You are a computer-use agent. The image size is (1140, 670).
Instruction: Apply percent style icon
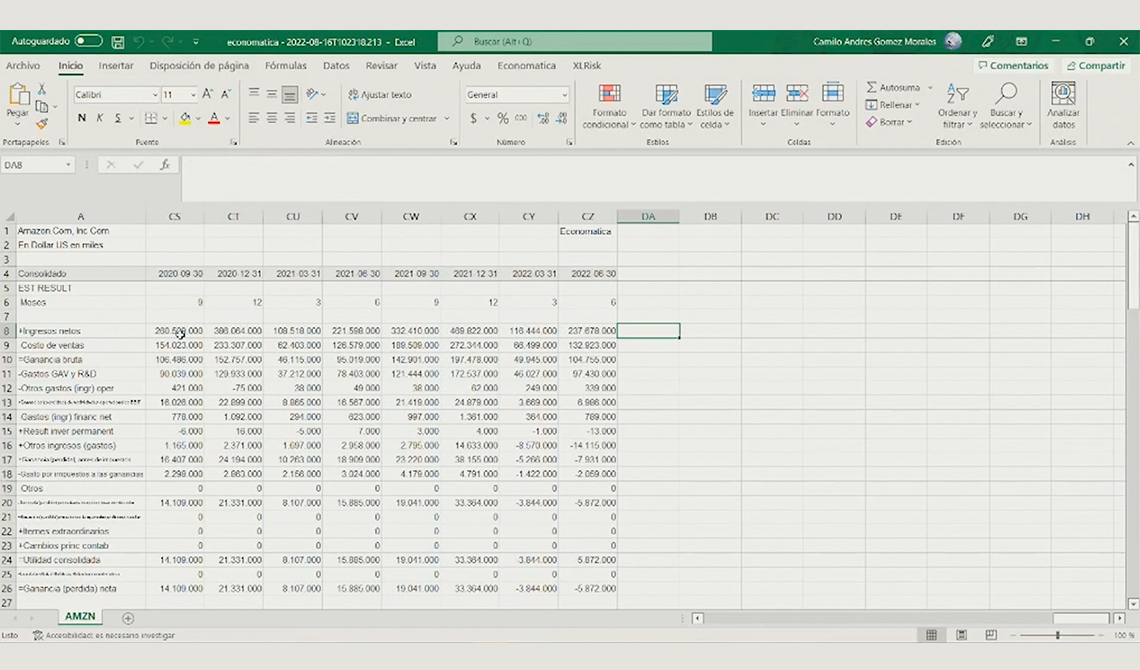tap(502, 118)
